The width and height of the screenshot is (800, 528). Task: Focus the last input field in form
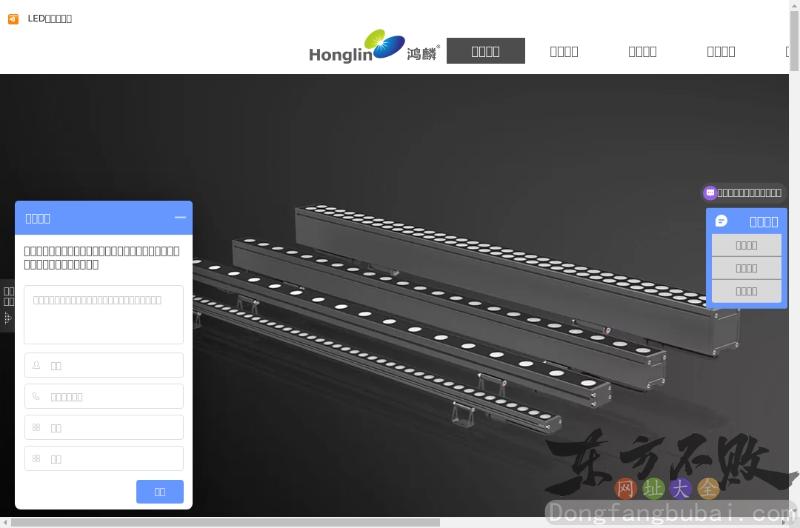104,459
